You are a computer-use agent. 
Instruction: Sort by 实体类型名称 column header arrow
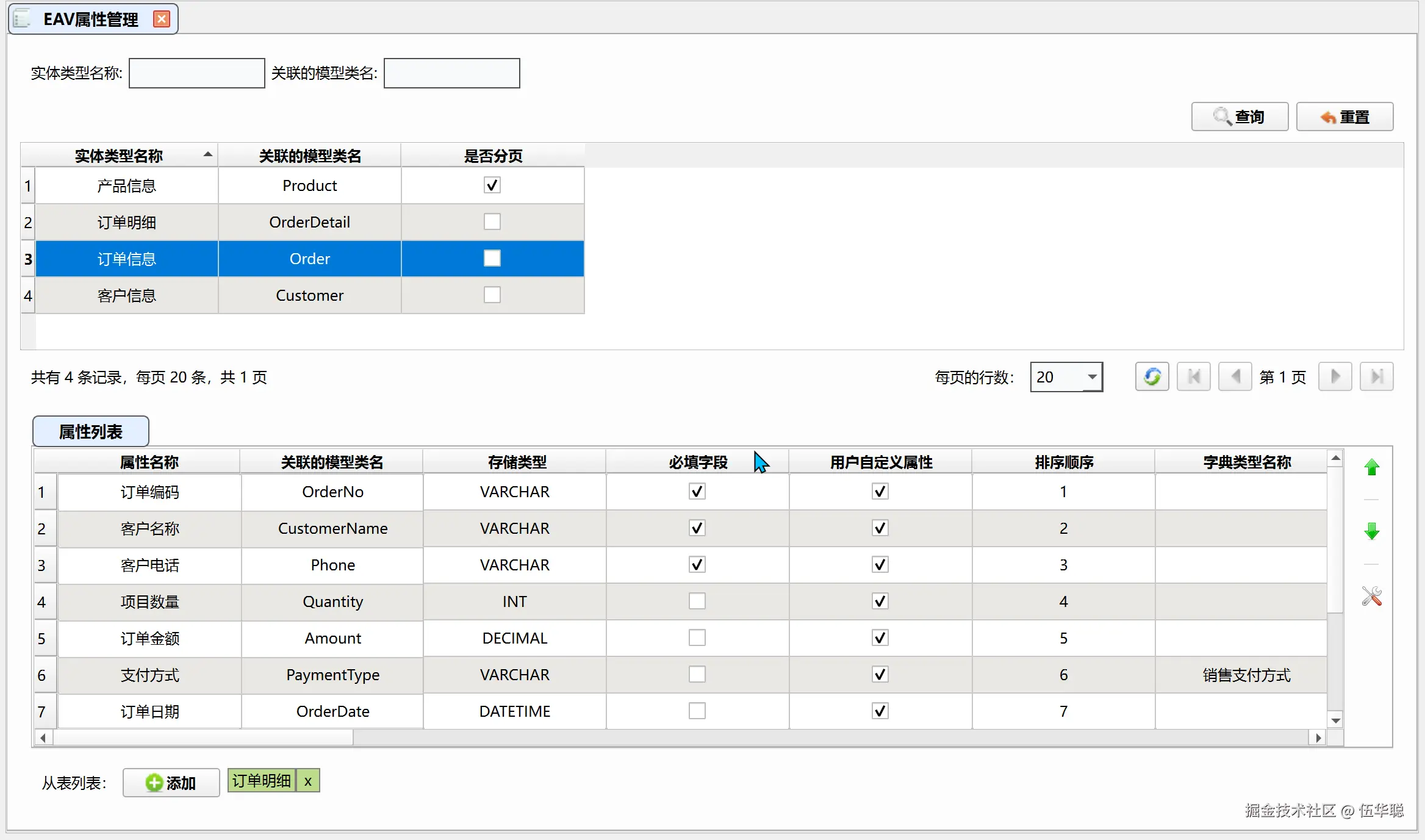pos(207,155)
